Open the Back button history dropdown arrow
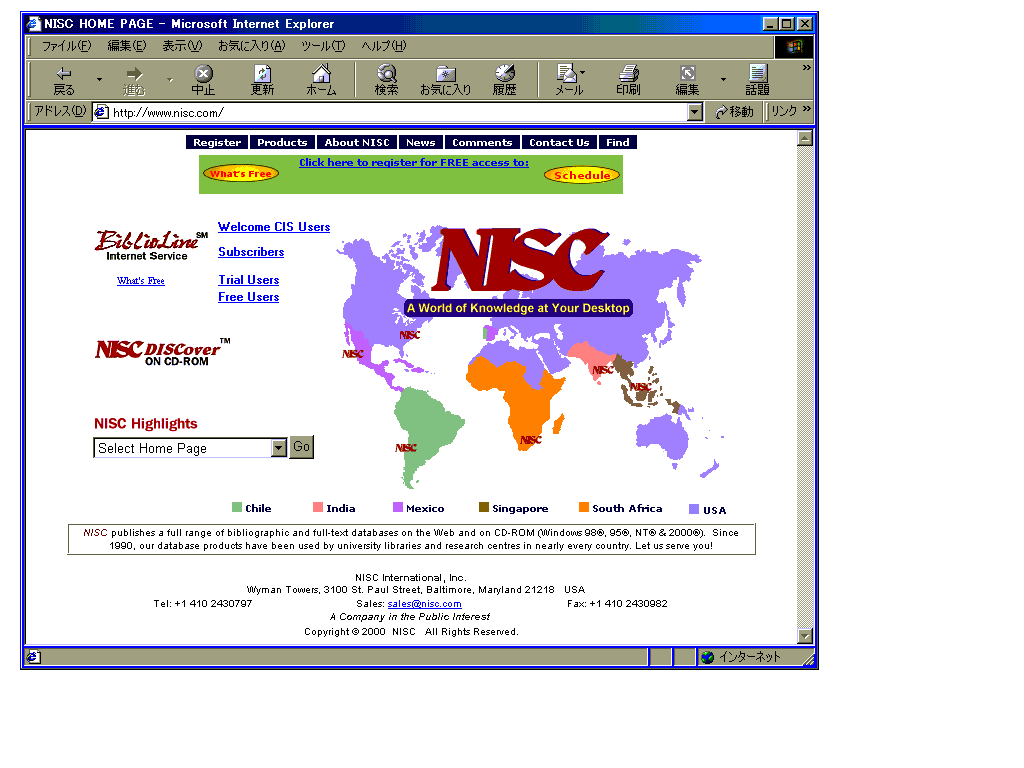1024x768 pixels. (x=99, y=80)
